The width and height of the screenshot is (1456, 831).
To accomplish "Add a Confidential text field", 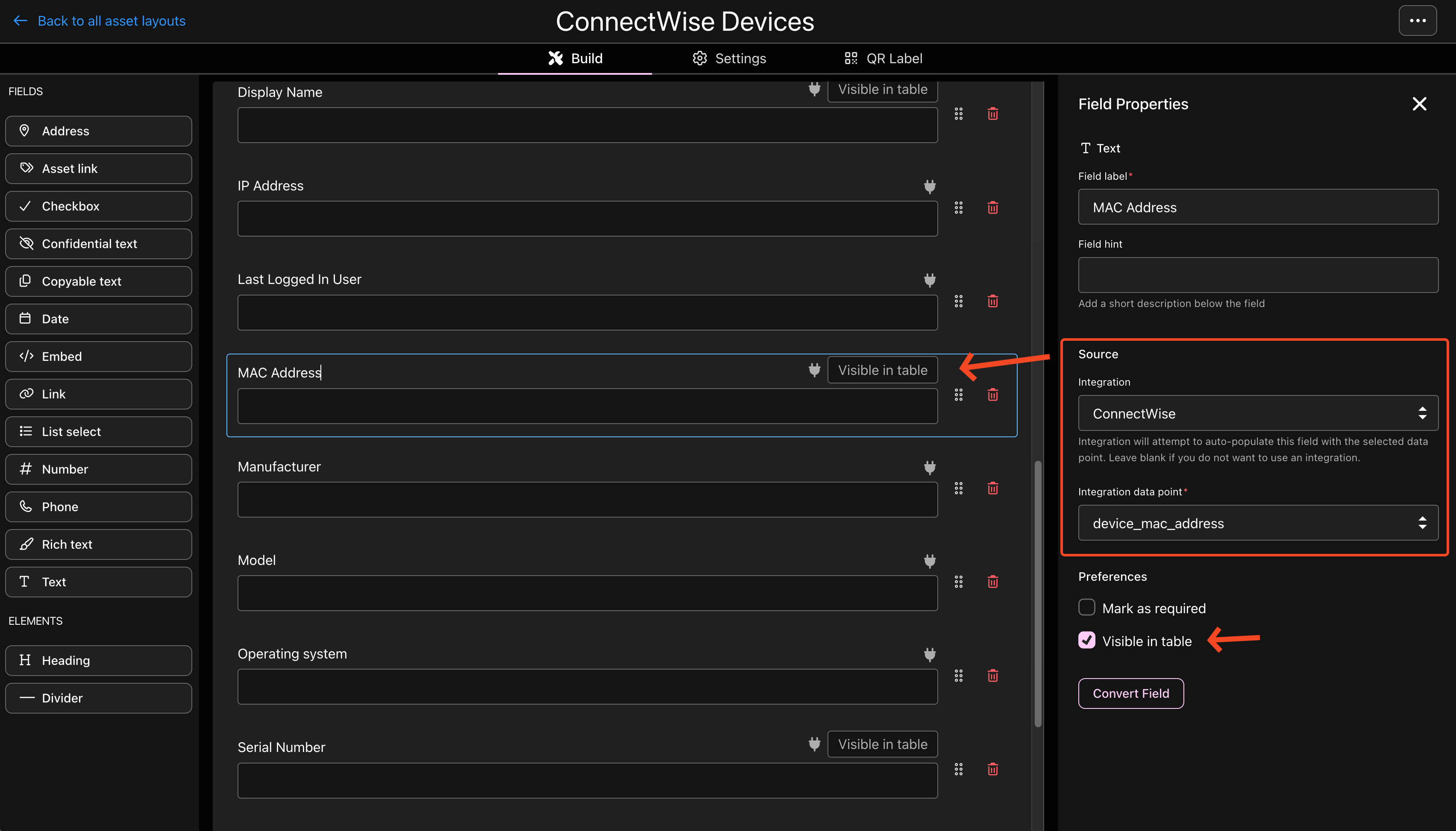I will point(99,244).
